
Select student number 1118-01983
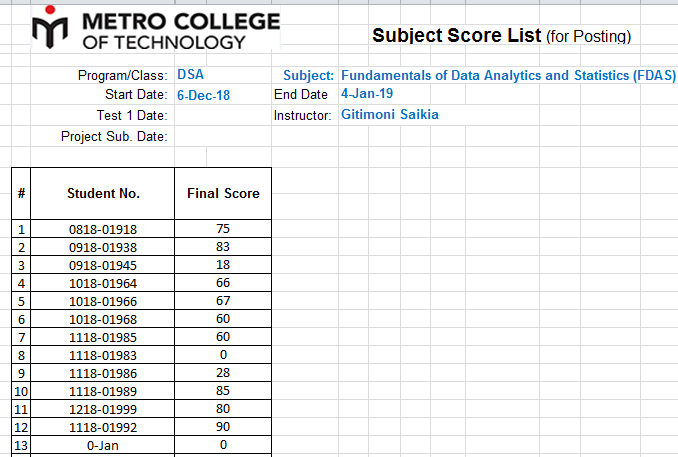(103, 355)
